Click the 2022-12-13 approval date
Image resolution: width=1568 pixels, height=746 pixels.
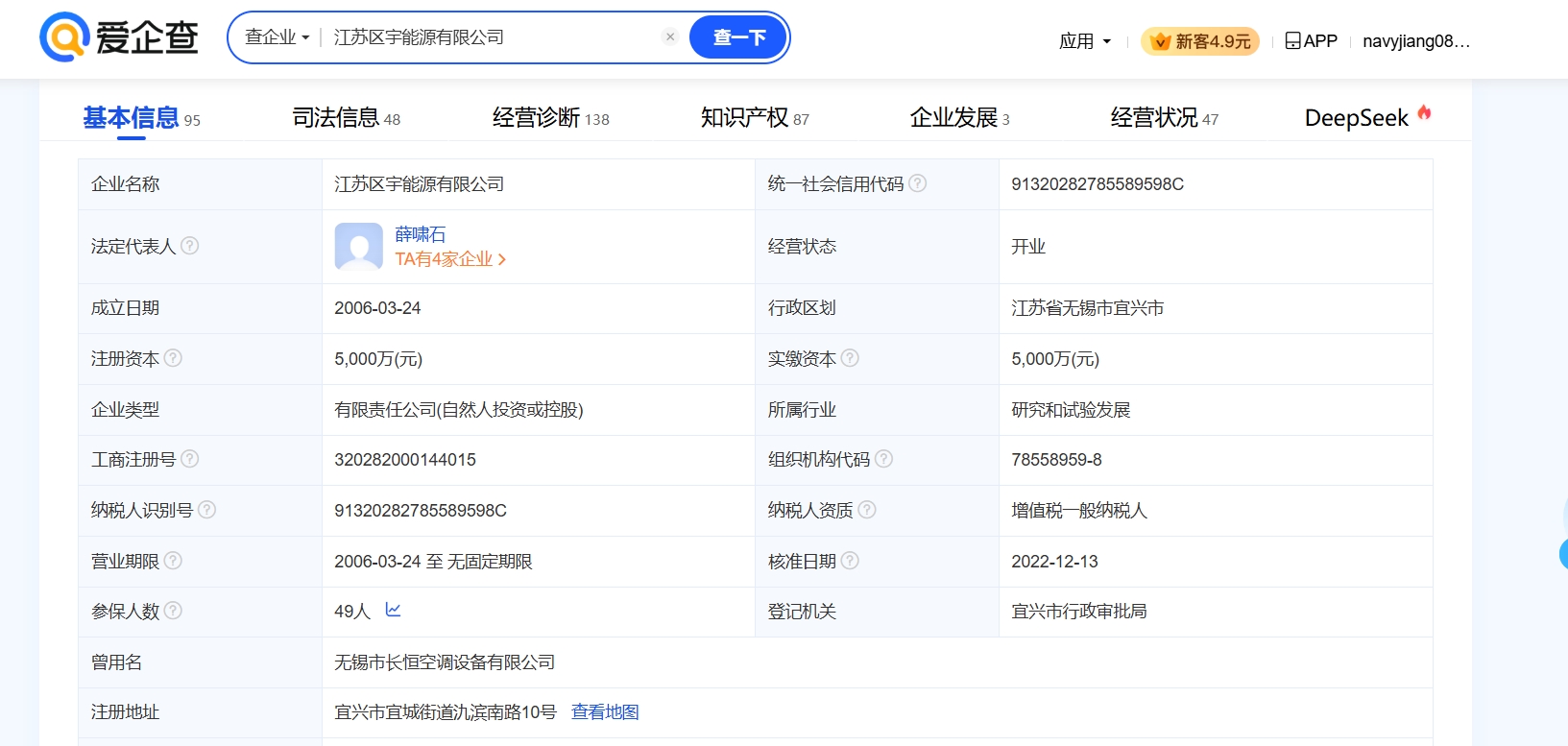coord(1054,562)
